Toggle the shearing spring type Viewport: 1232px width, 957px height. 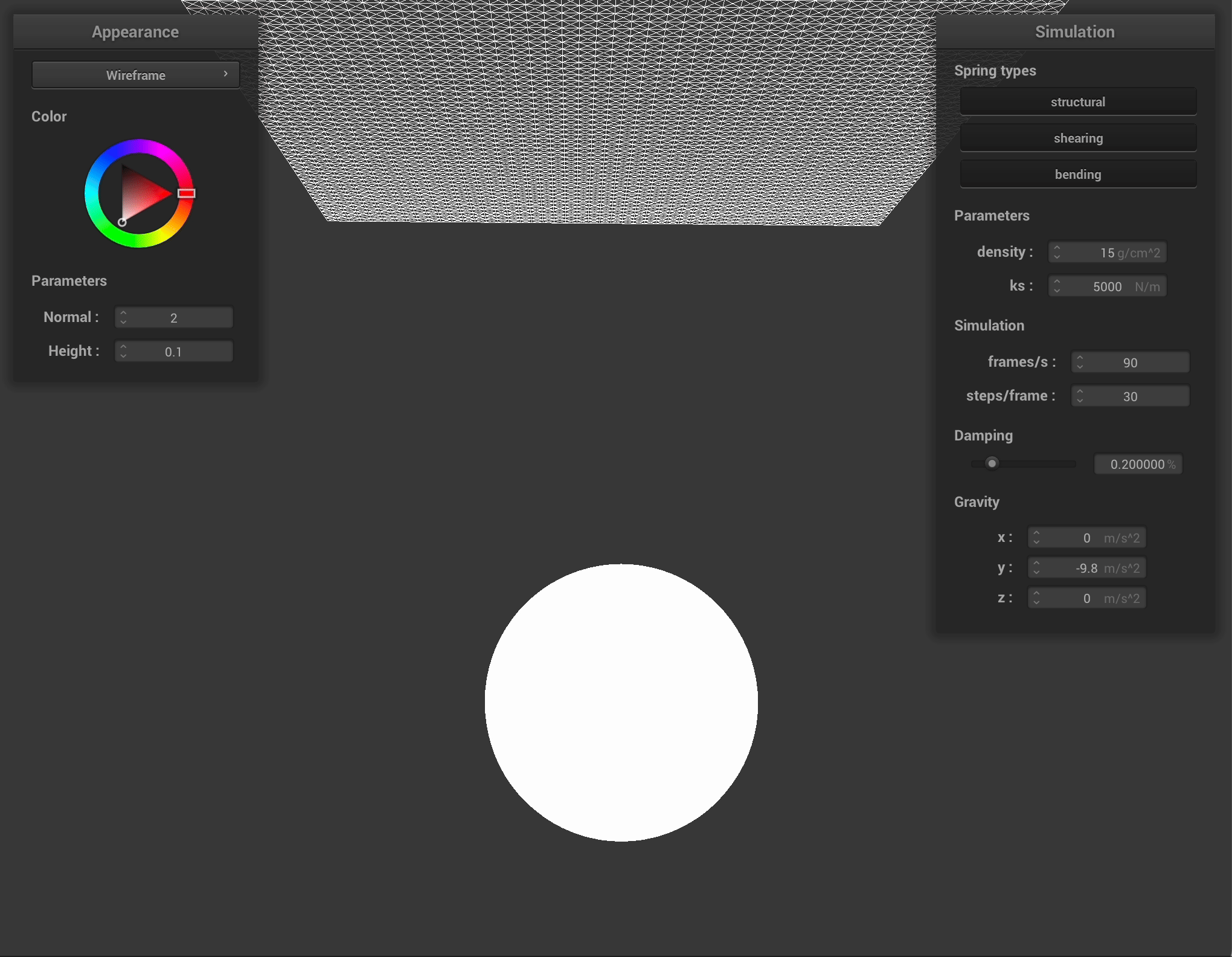[x=1078, y=138]
